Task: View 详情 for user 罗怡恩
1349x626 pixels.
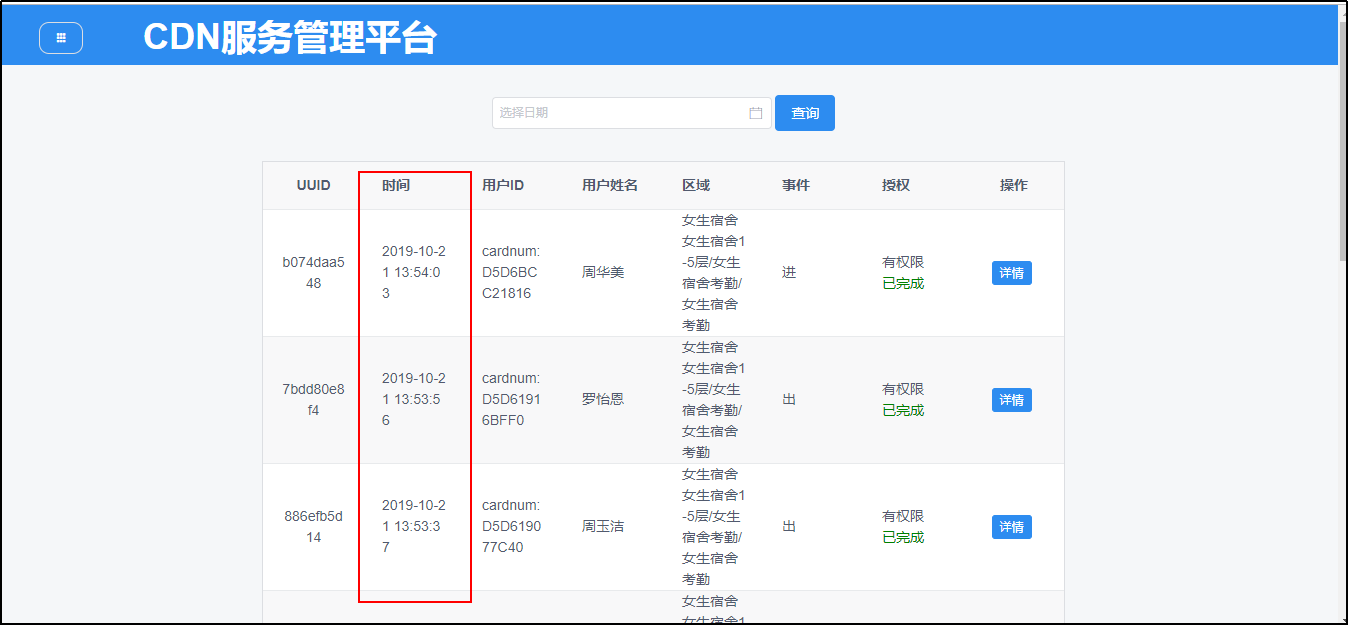Action: click(x=1011, y=400)
